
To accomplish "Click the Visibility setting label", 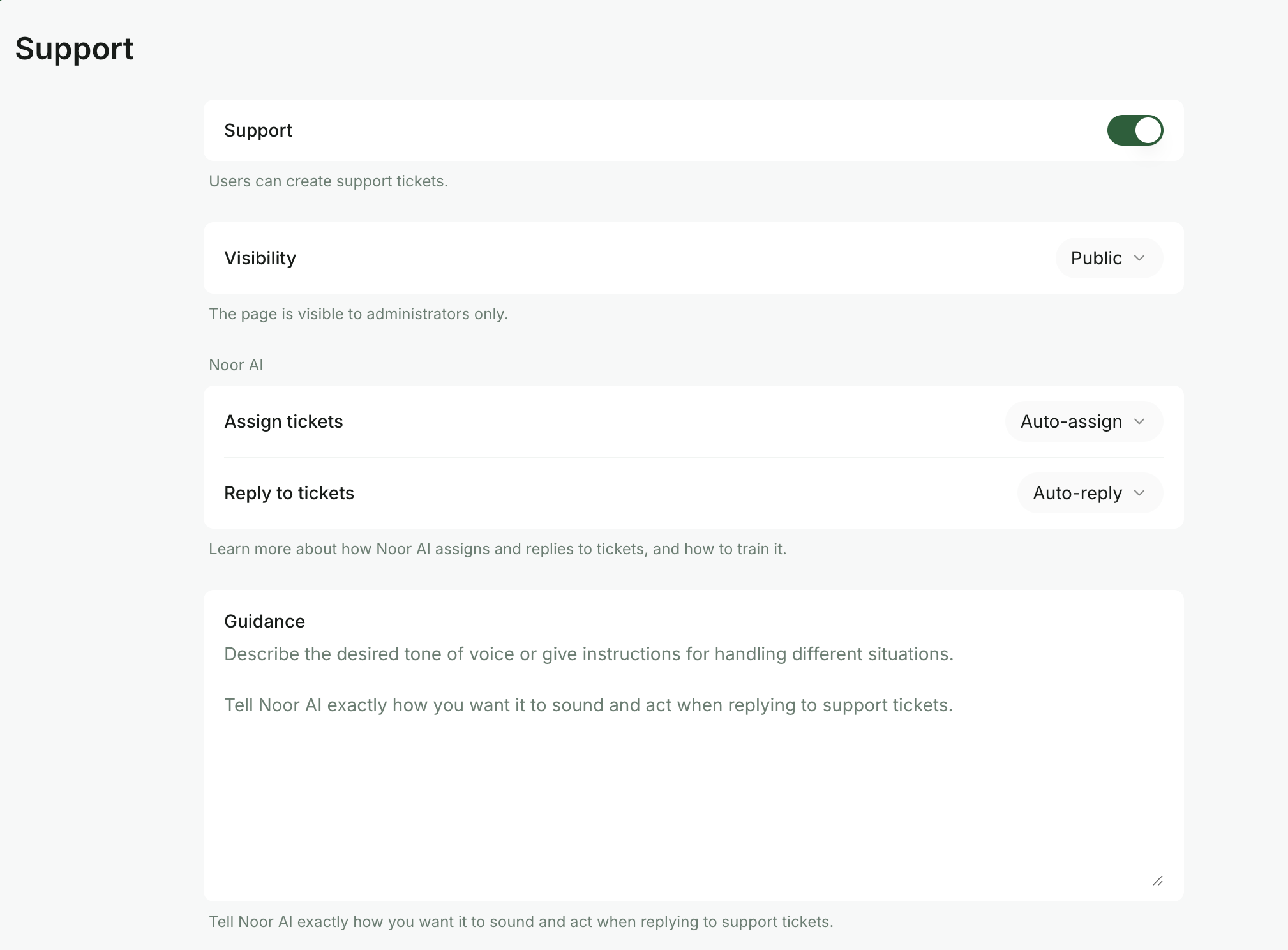I will pyautogui.click(x=260, y=258).
